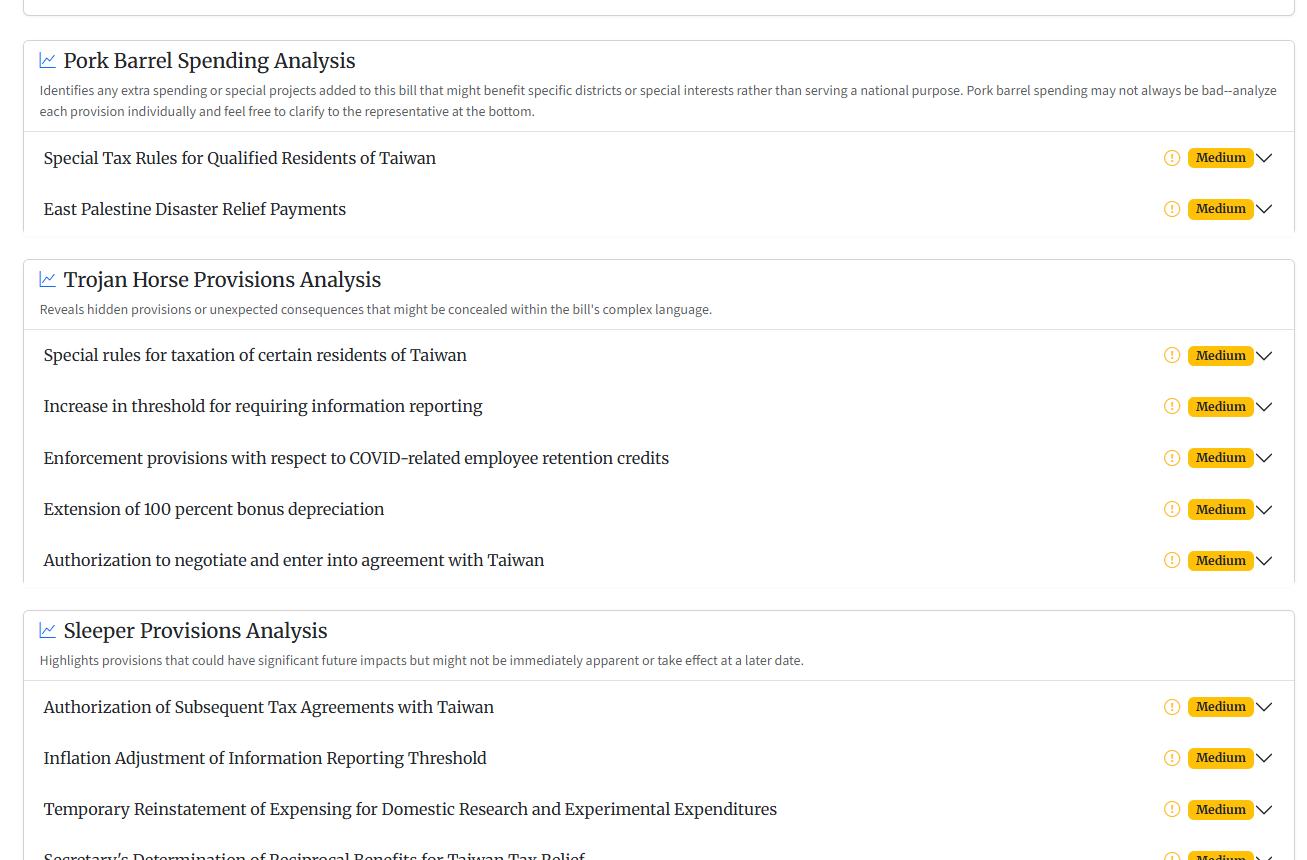Click warning icon on COVID-related employee retention credits row
The width and height of the screenshot is (1307, 860).
click(x=1172, y=458)
